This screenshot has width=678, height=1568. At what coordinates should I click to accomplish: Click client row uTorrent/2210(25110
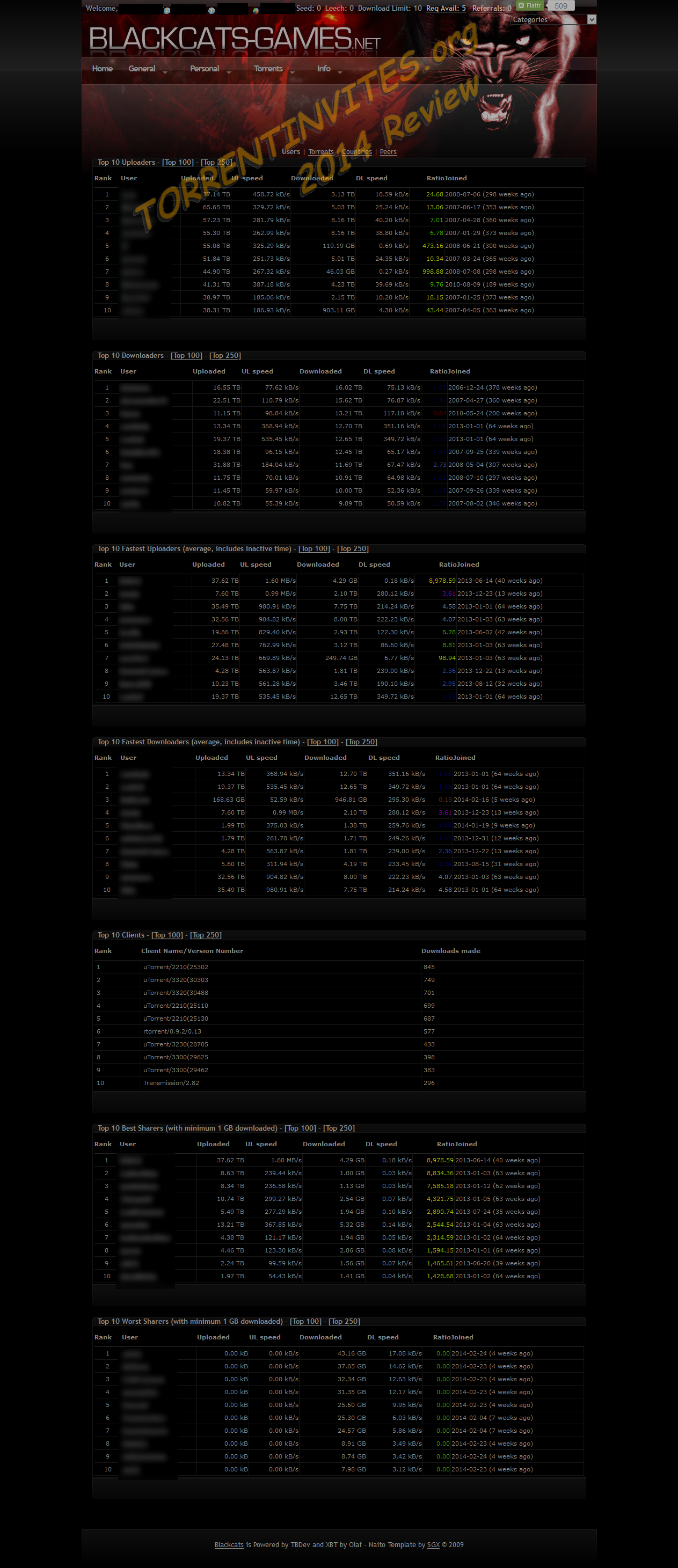click(339, 1006)
